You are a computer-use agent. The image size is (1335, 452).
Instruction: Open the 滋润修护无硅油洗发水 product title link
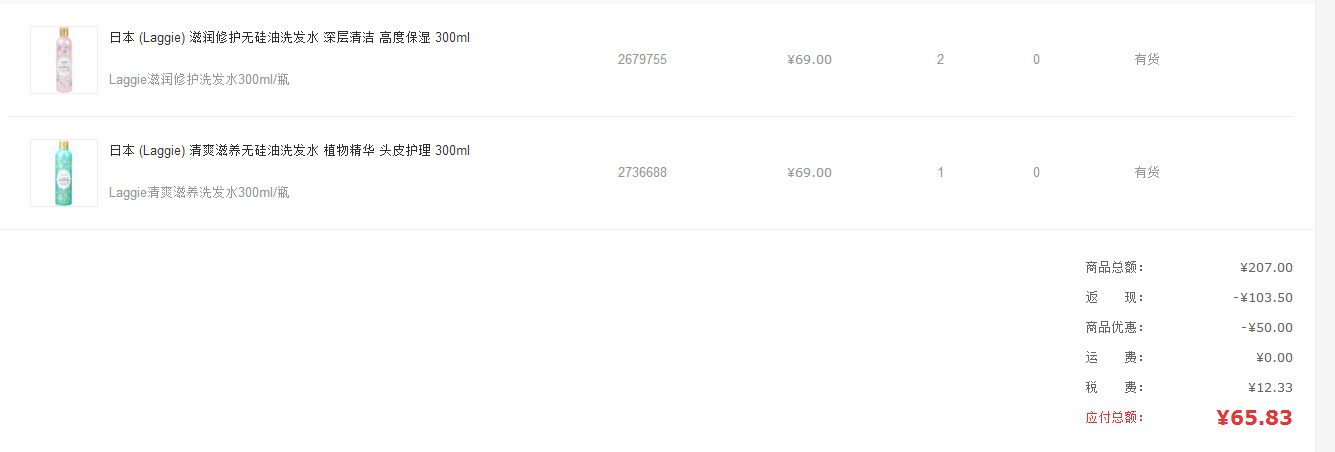[289, 38]
